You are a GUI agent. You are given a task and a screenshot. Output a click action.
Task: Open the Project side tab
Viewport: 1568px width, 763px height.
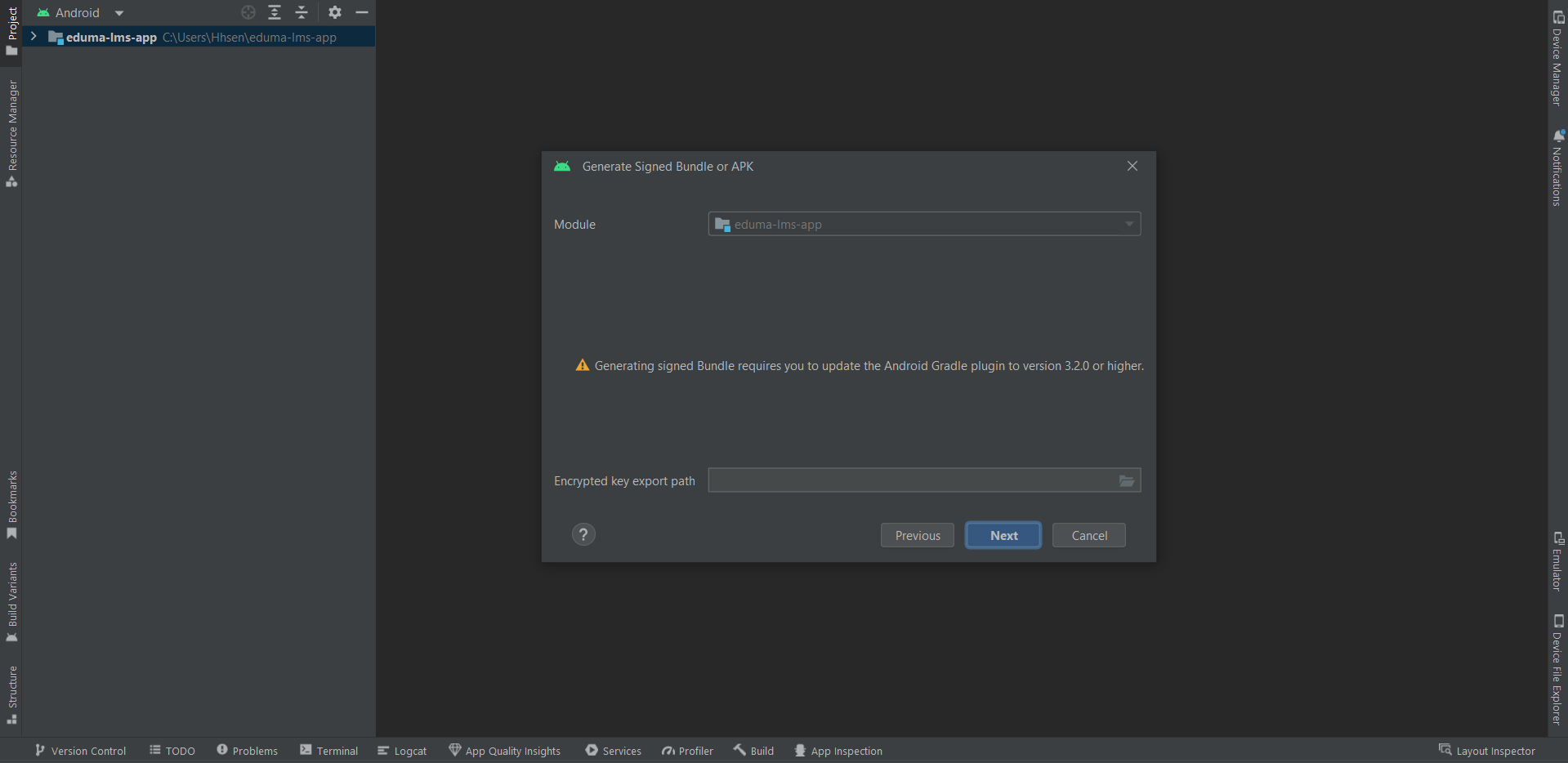click(x=11, y=31)
